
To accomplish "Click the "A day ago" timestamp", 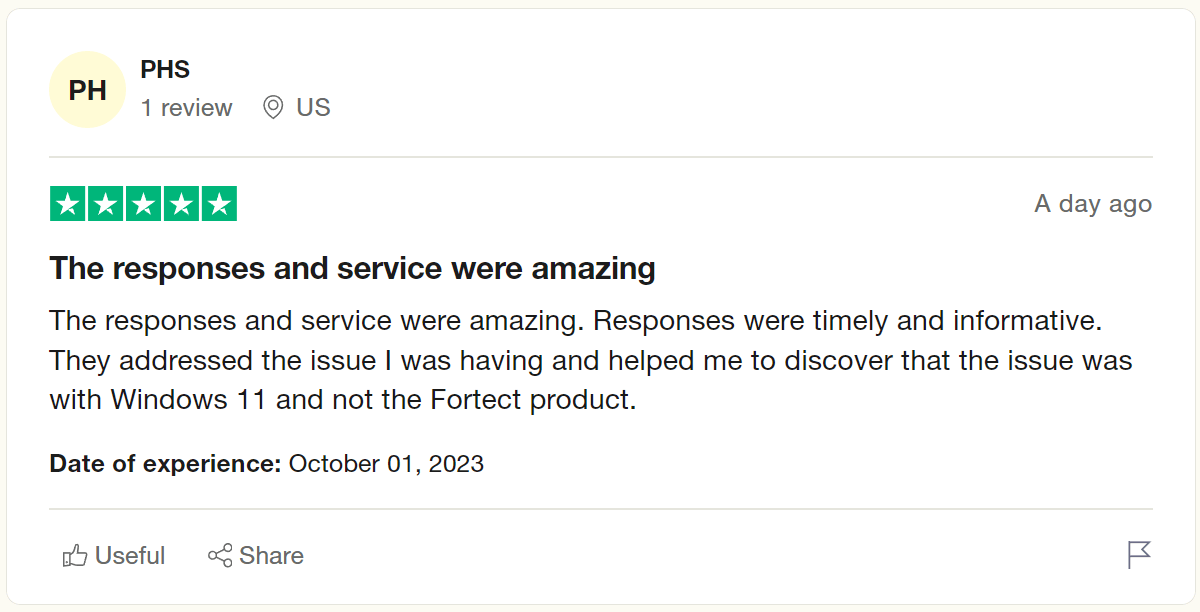I will pos(1093,204).
